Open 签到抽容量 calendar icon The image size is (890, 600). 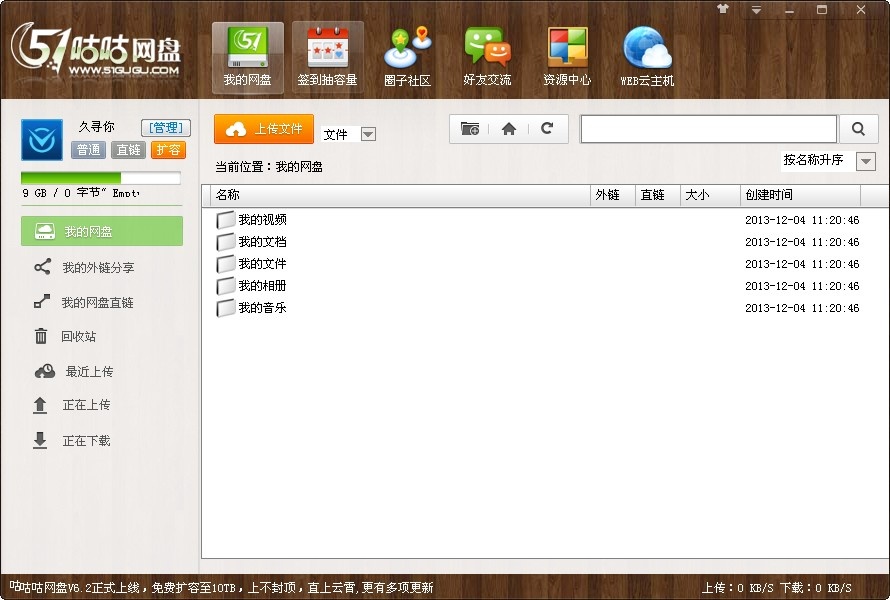point(328,57)
